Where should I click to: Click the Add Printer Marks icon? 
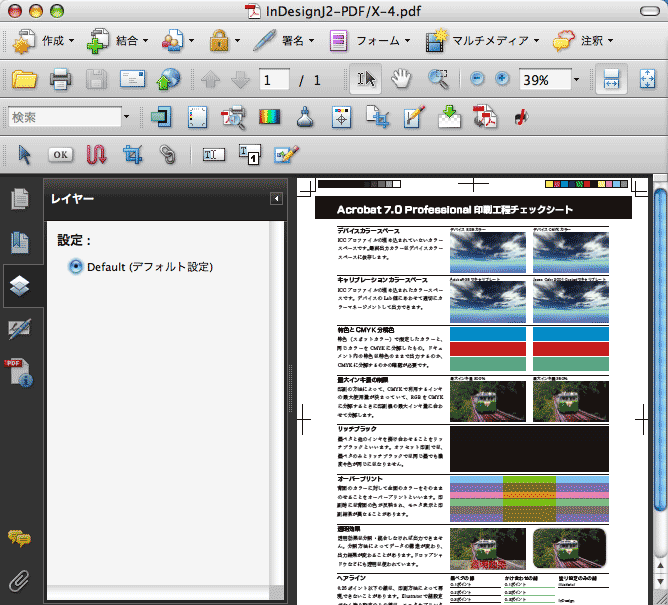(x=197, y=117)
